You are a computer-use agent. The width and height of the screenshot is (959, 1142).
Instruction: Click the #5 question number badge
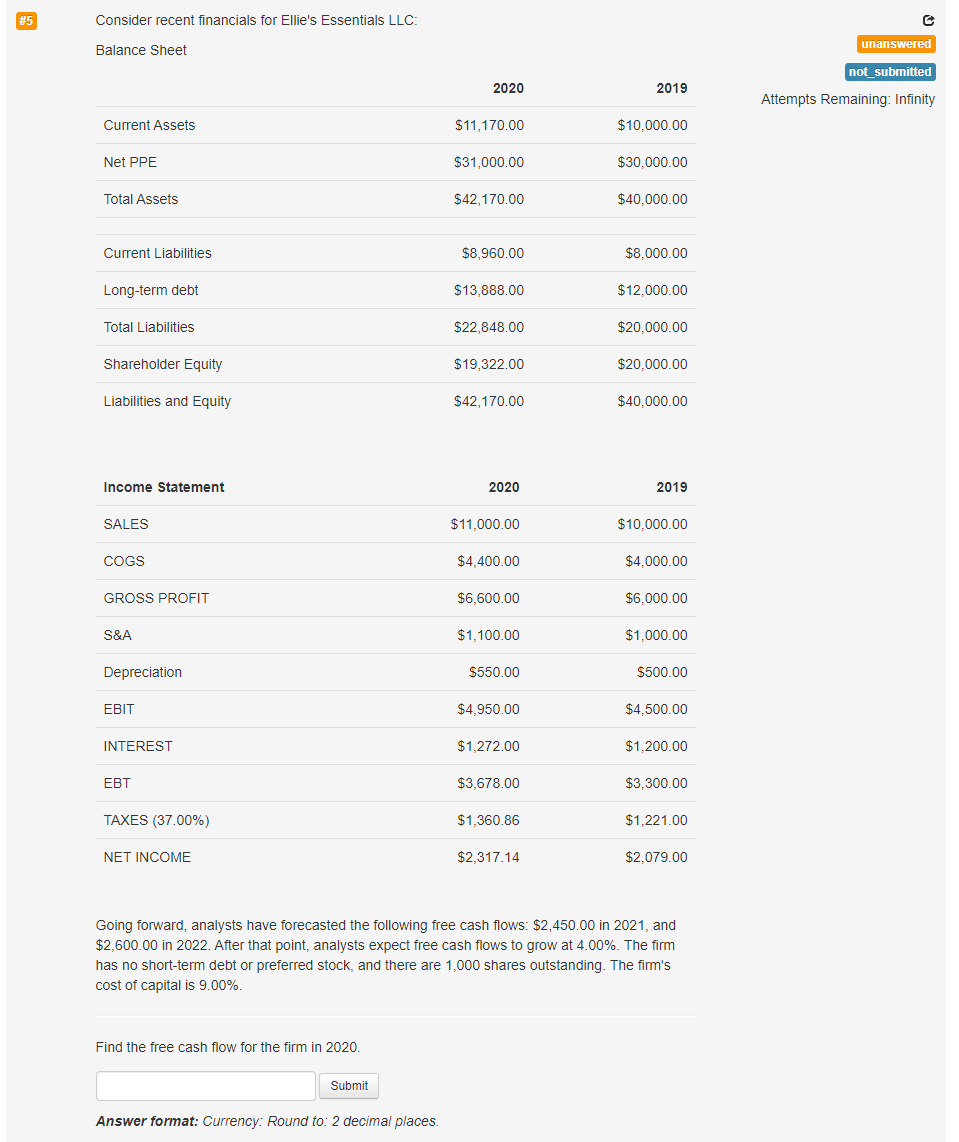(27, 20)
